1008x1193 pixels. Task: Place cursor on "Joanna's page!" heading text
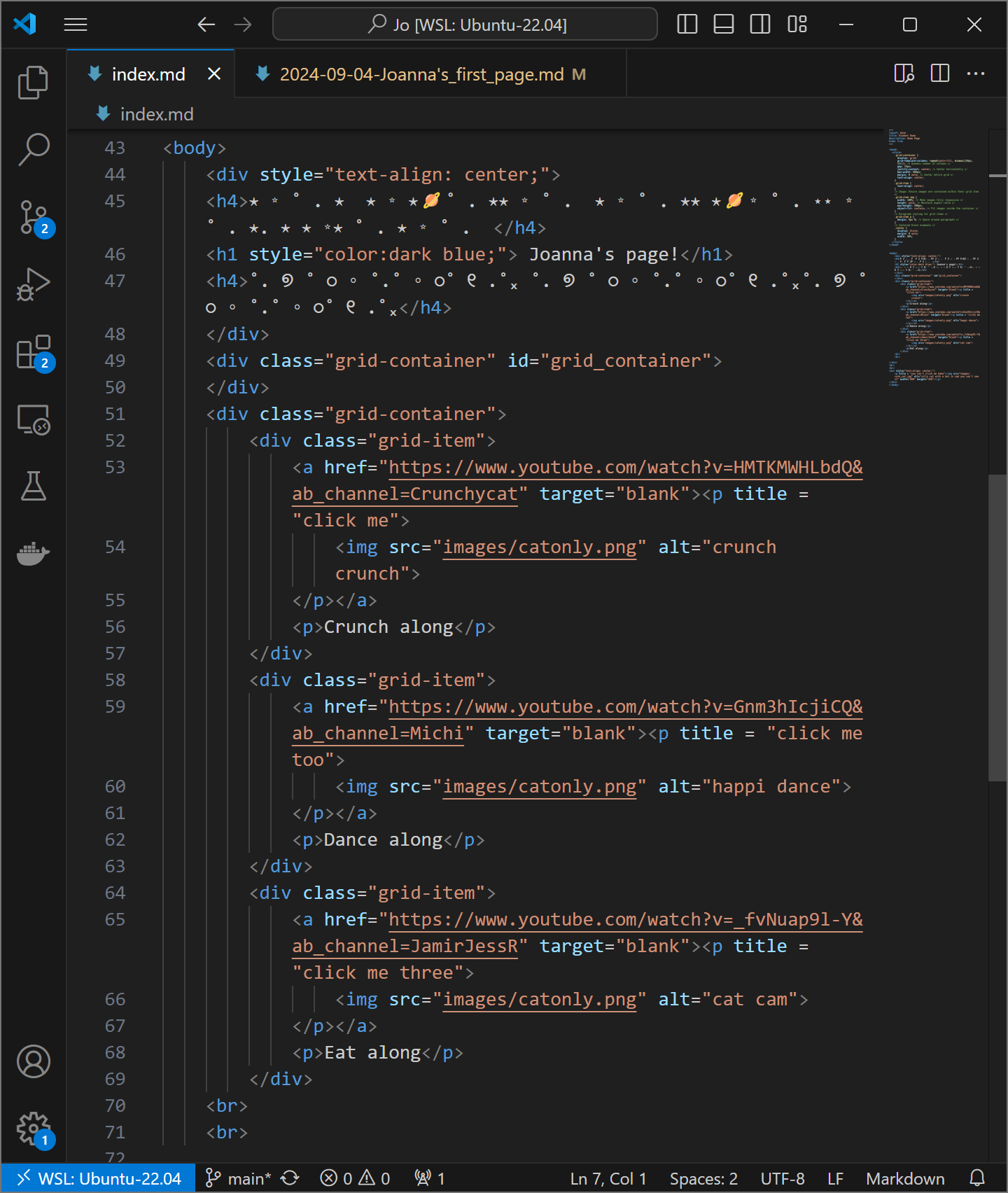603,254
